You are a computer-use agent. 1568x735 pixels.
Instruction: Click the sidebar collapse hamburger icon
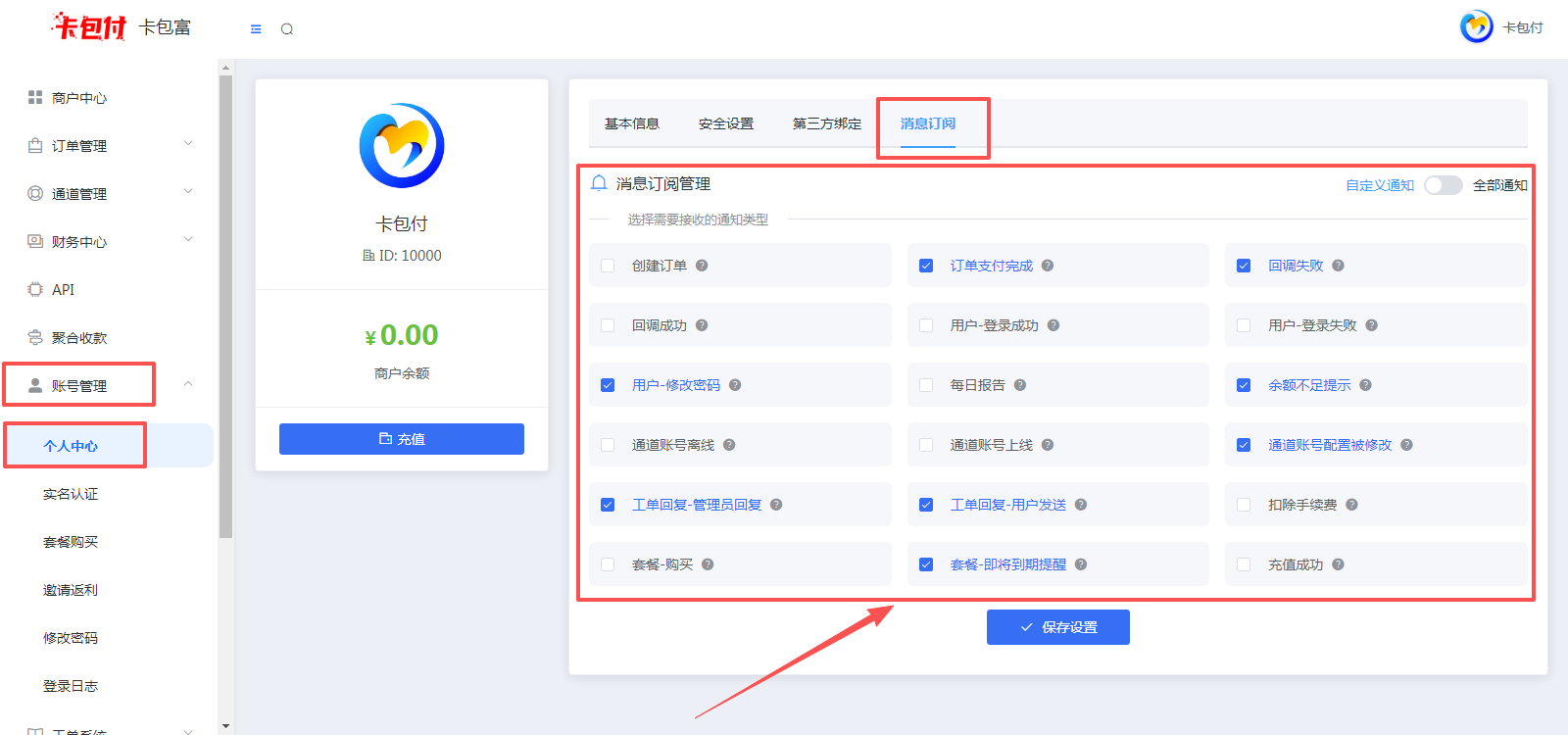click(256, 29)
